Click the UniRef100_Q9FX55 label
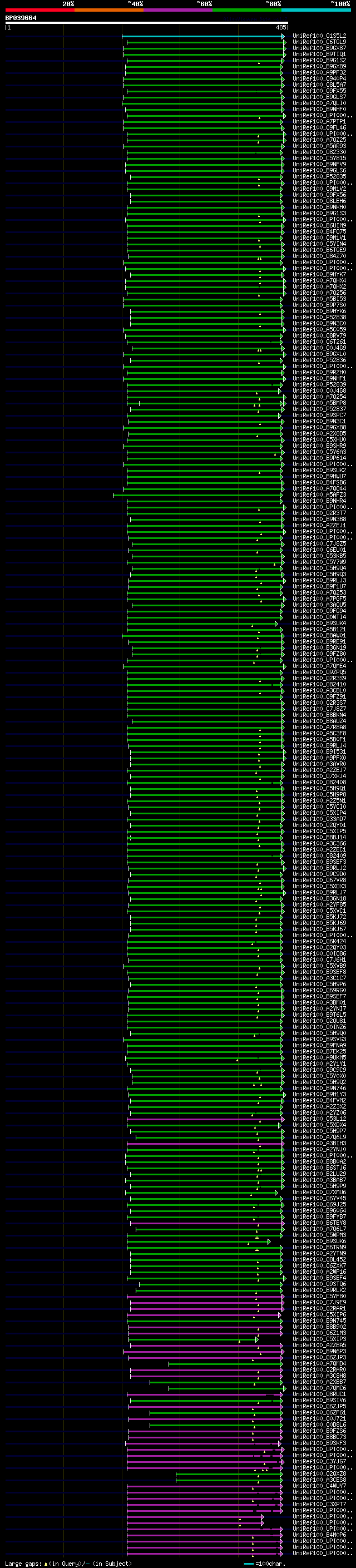 [319, 91]
